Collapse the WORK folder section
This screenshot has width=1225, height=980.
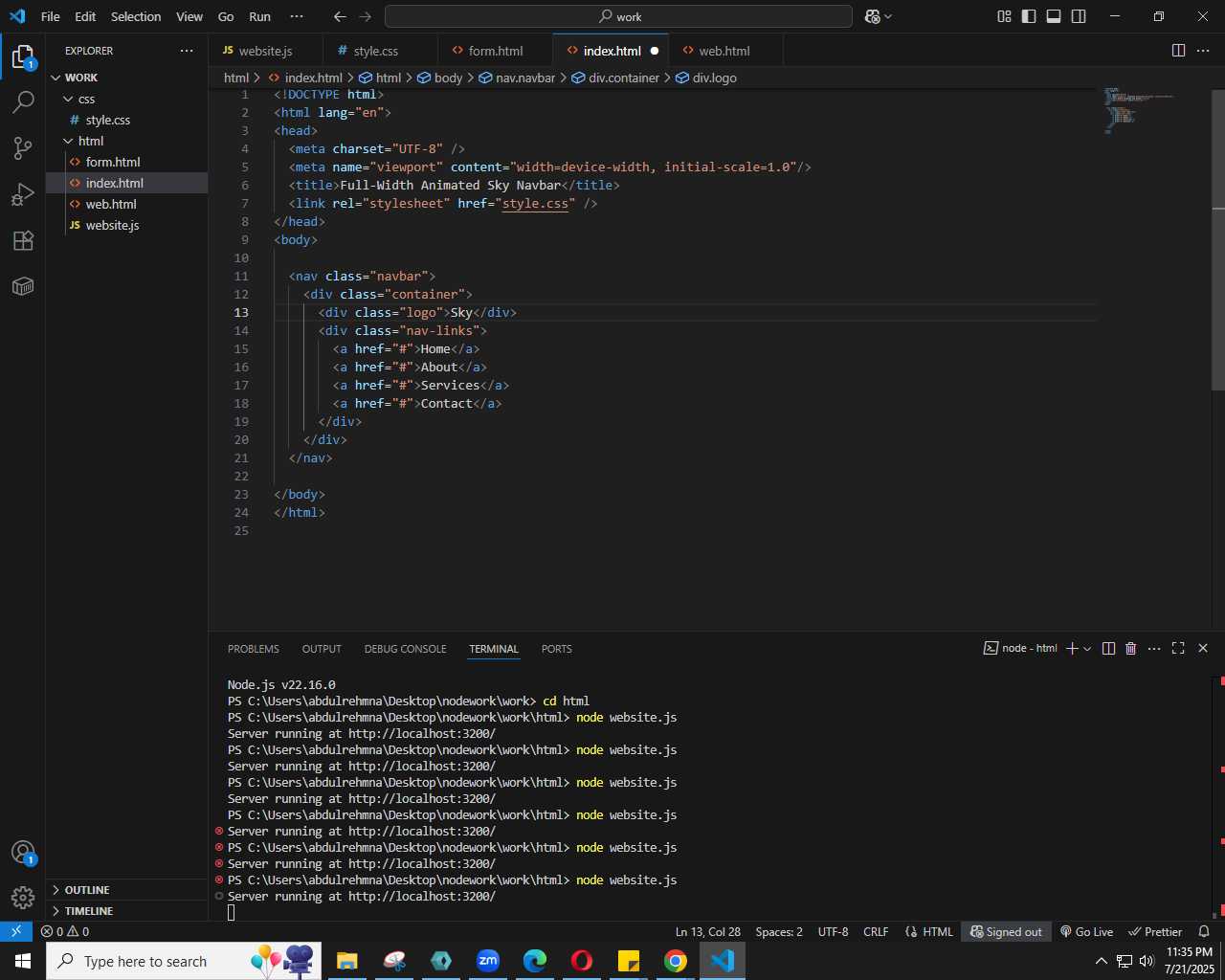pyautogui.click(x=126, y=78)
